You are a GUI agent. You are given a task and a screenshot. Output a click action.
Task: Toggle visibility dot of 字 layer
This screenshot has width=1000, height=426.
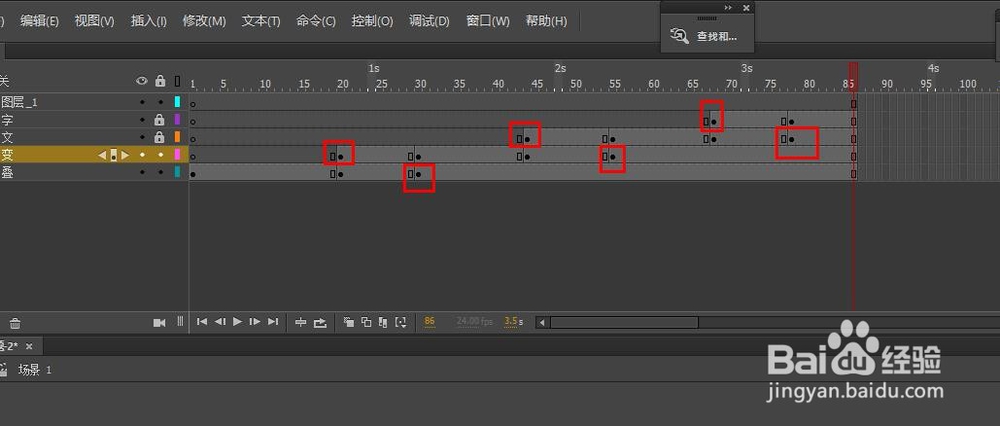[142, 119]
